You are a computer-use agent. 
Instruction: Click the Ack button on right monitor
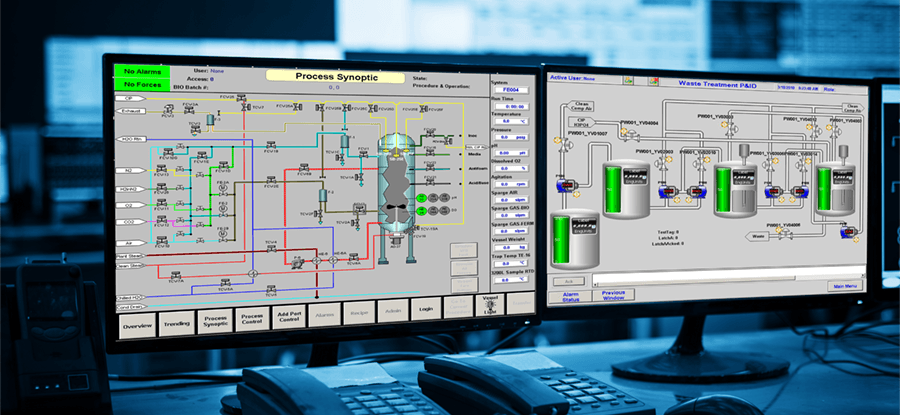[x=569, y=281]
